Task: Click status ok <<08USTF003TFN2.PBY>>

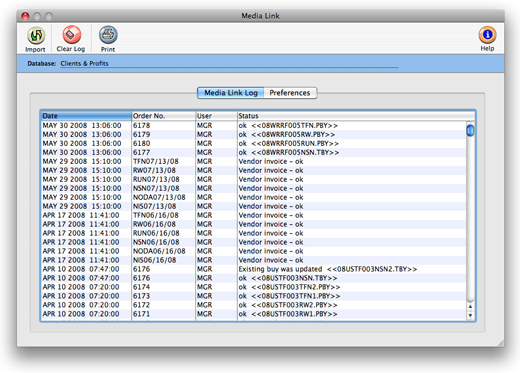Action: (289, 287)
